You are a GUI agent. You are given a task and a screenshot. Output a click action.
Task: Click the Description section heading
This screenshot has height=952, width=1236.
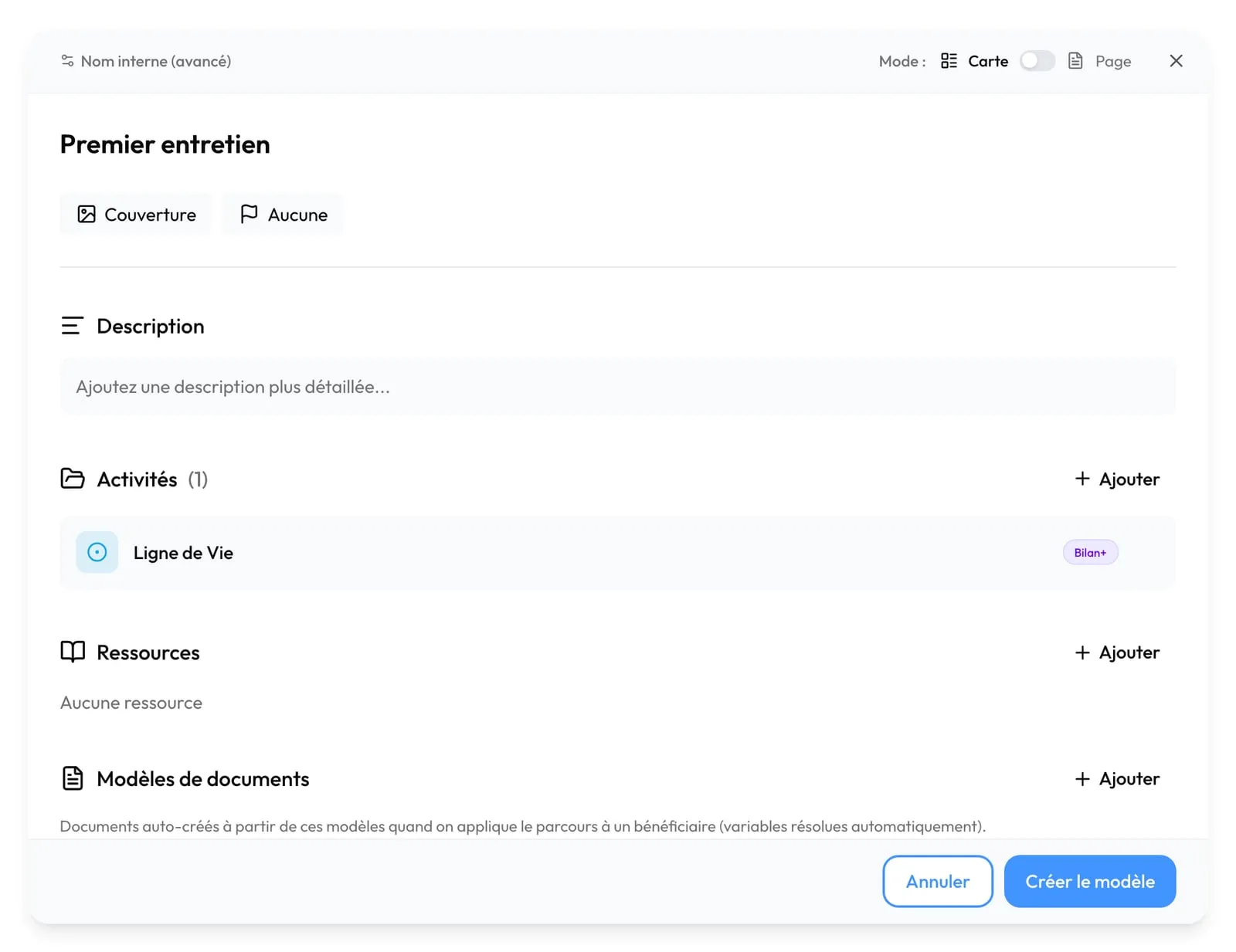pos(151,327)
